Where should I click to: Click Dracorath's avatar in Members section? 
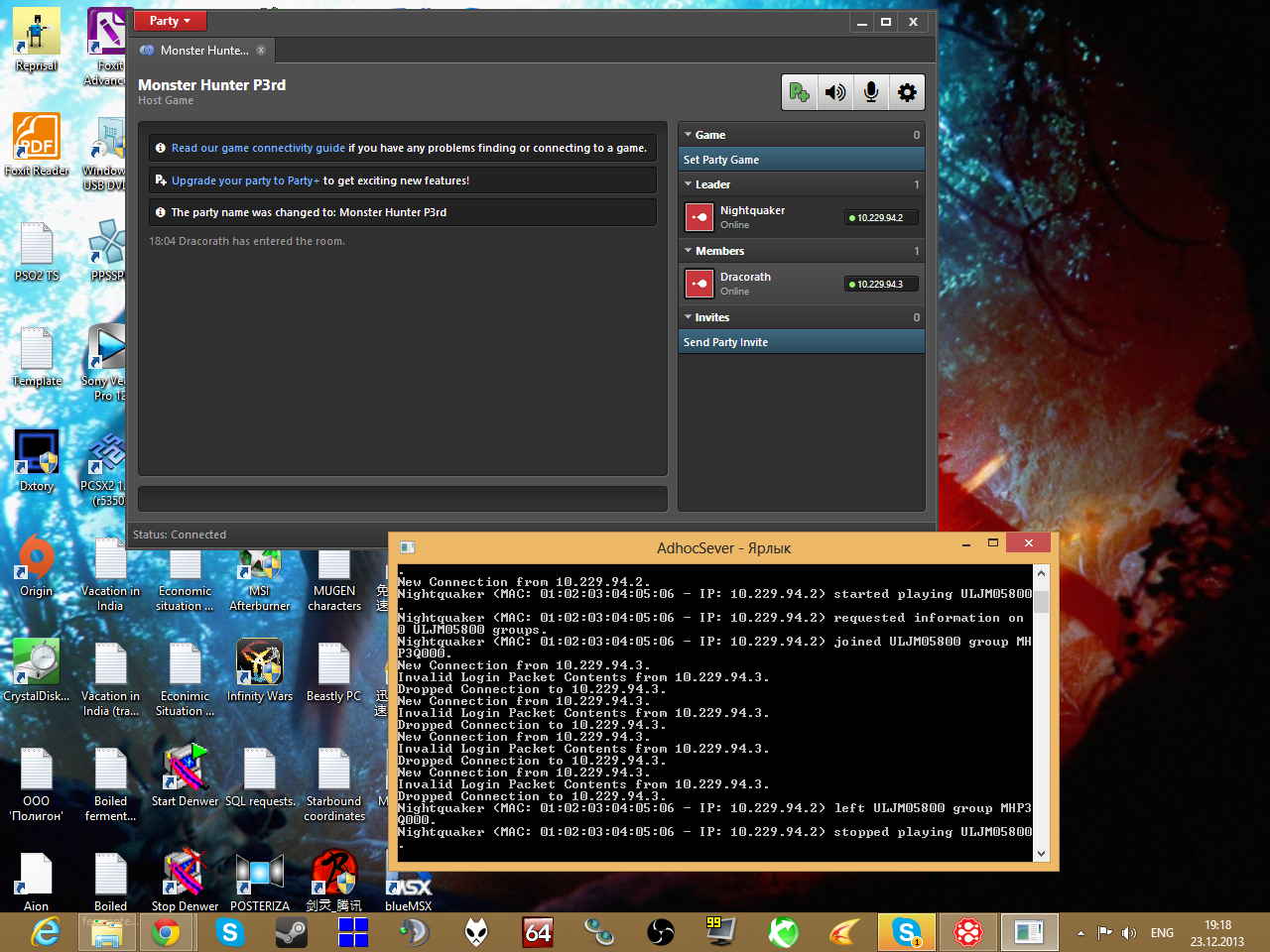click(699, 284)
